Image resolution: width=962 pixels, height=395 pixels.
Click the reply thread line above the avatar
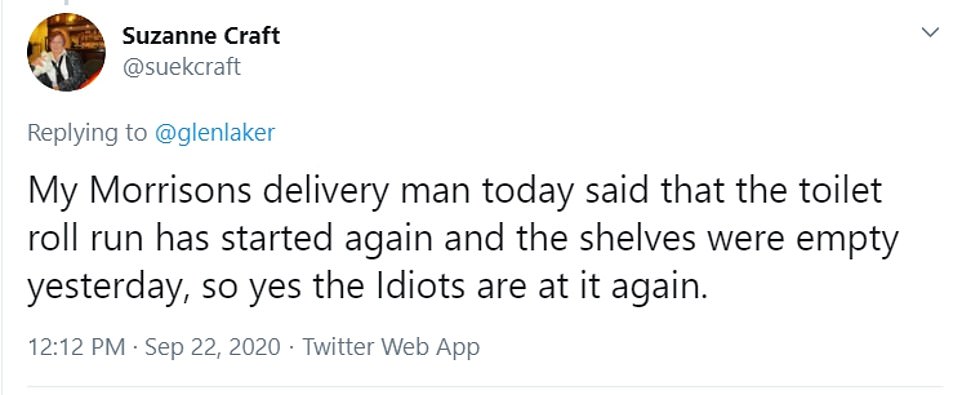pos(66,3)
